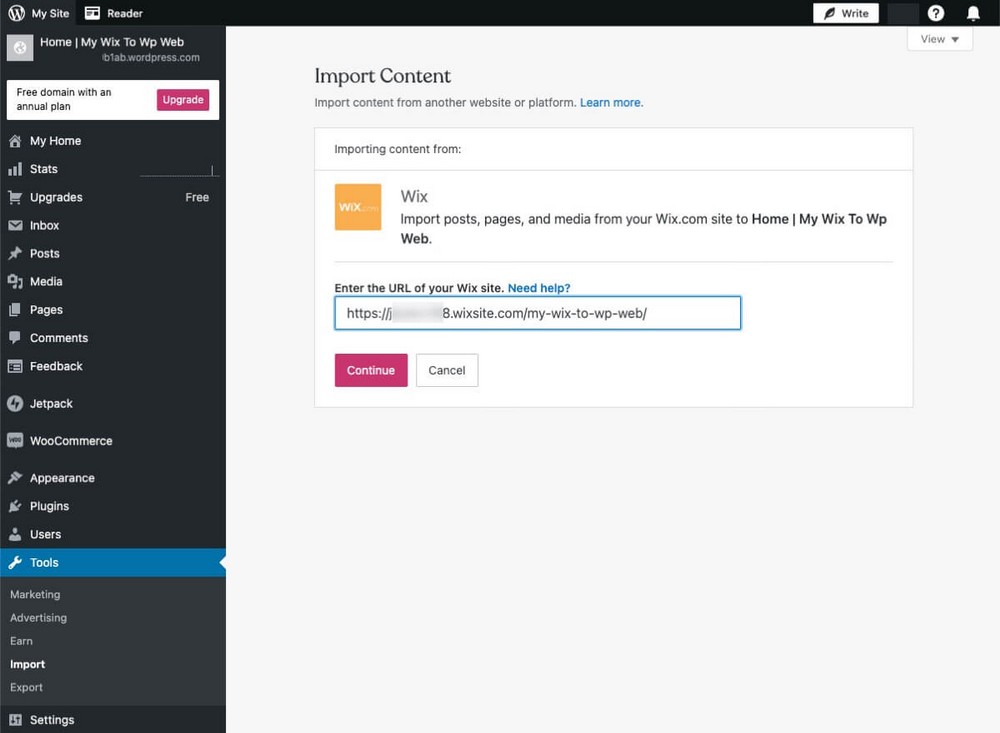Open My Home menu label
The image size is (1000, 733).
click(55, 141)
